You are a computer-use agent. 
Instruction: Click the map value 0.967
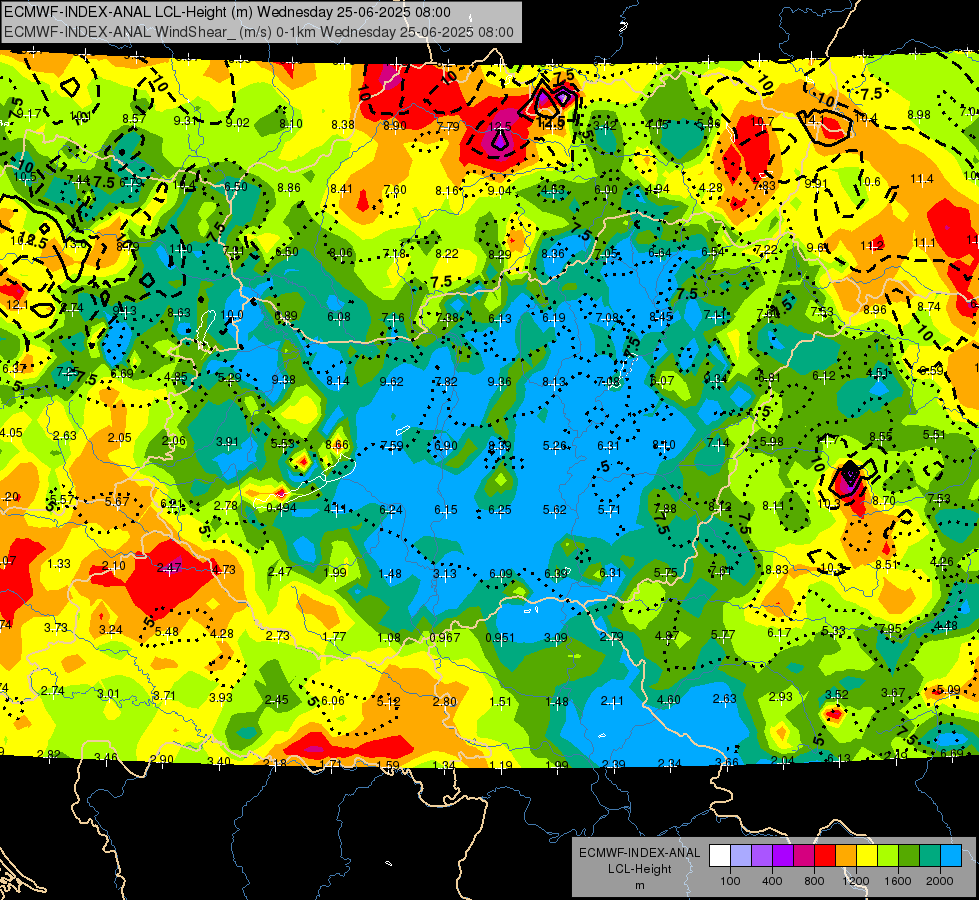(x=445, y=638)
